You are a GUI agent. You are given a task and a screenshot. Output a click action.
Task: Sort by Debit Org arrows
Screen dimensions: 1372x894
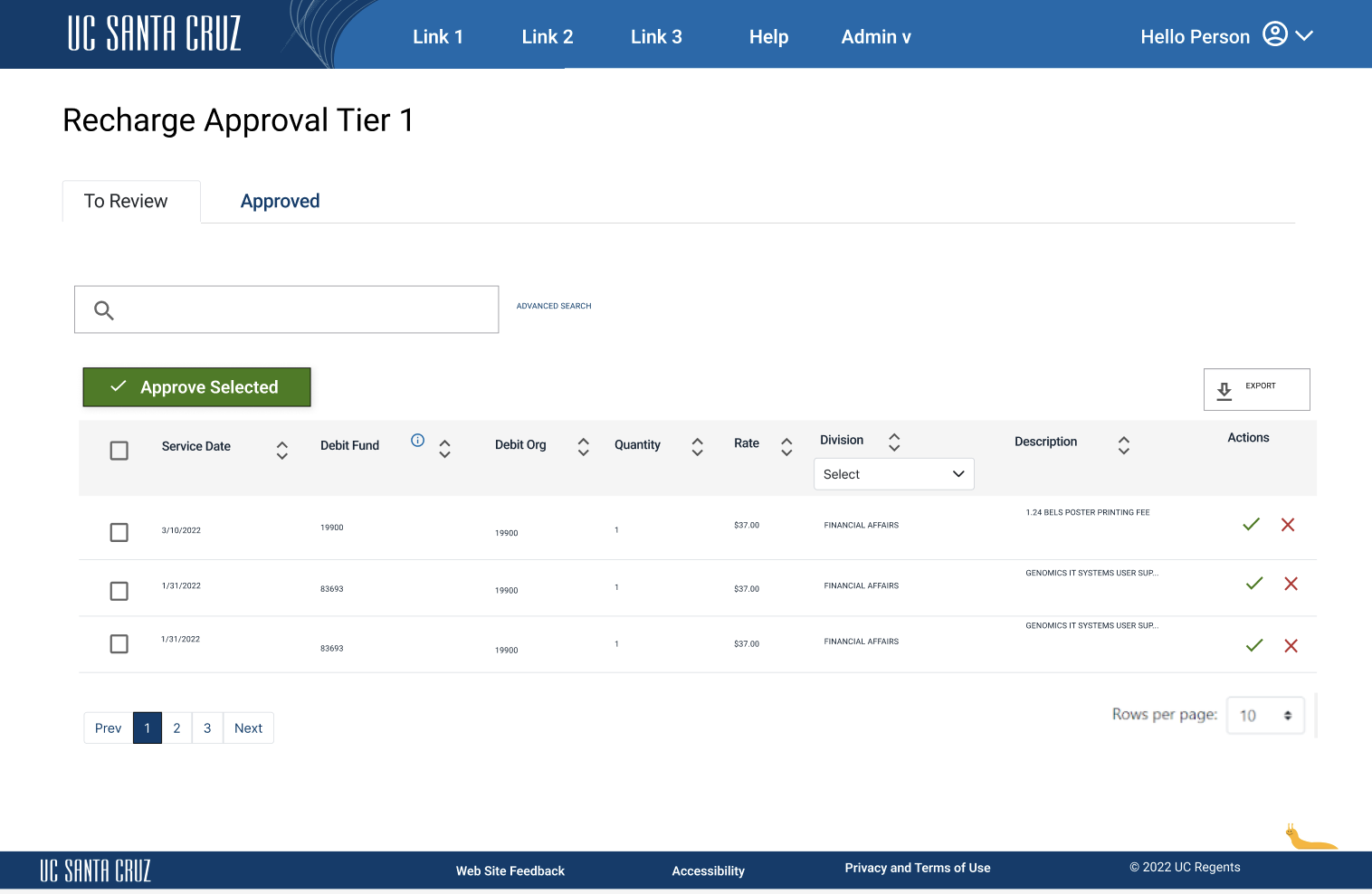pos(584,446)
